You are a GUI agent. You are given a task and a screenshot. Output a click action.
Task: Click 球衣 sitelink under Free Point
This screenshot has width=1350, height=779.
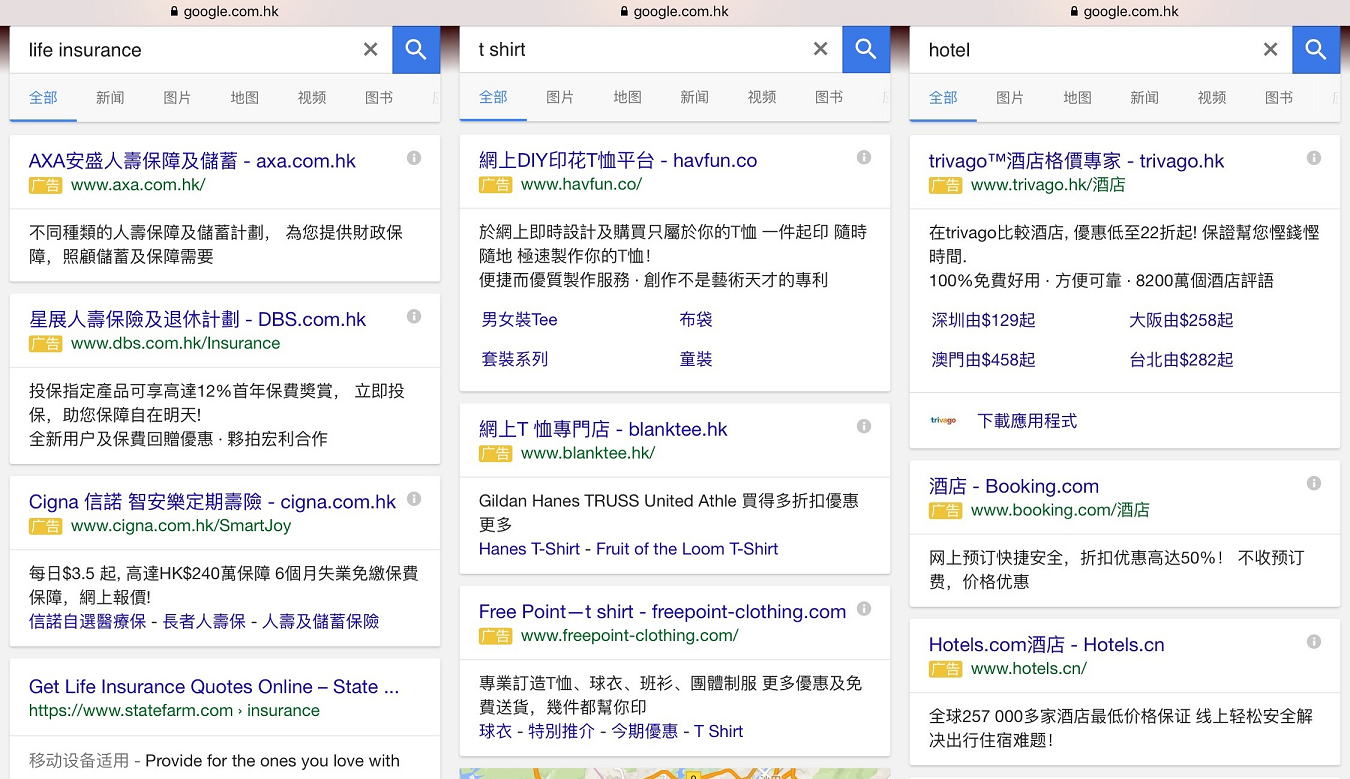(495, 732)
